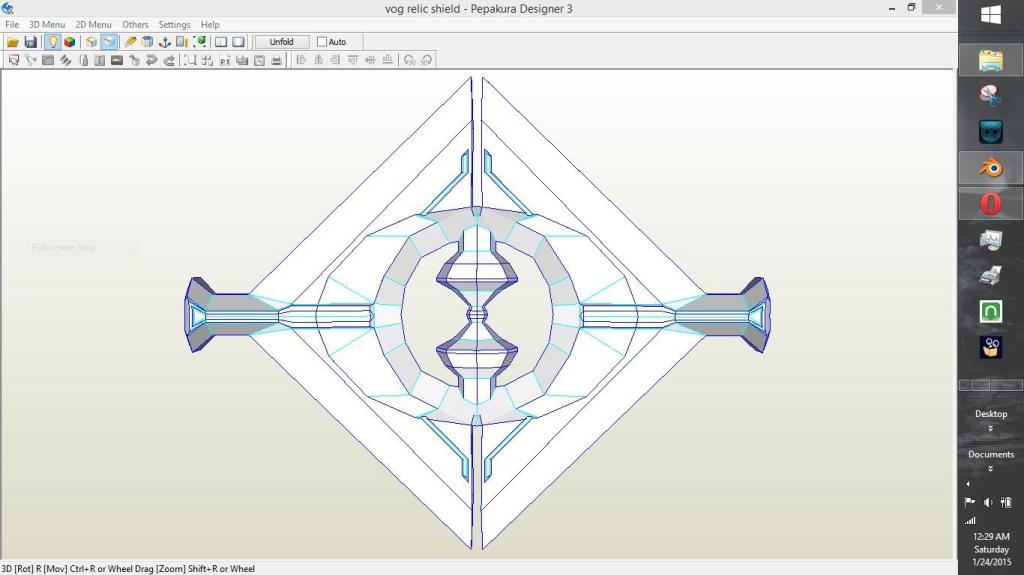The height and width of the screenshot is (575, 1024).
Task: Expand the Desktop toolbar chevron
Action: [991, 429]
